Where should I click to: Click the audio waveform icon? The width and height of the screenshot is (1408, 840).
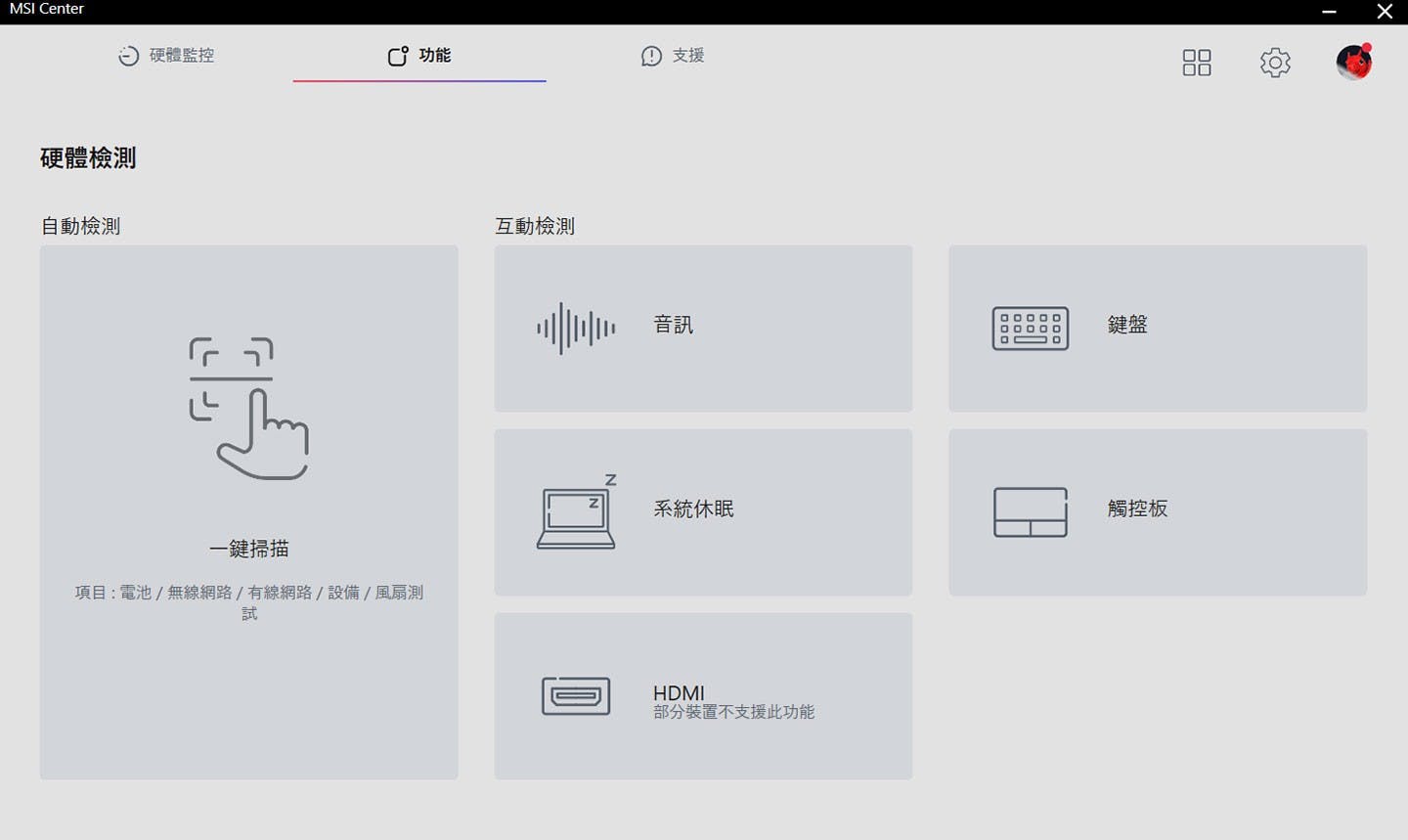click(x=576, y=329)
